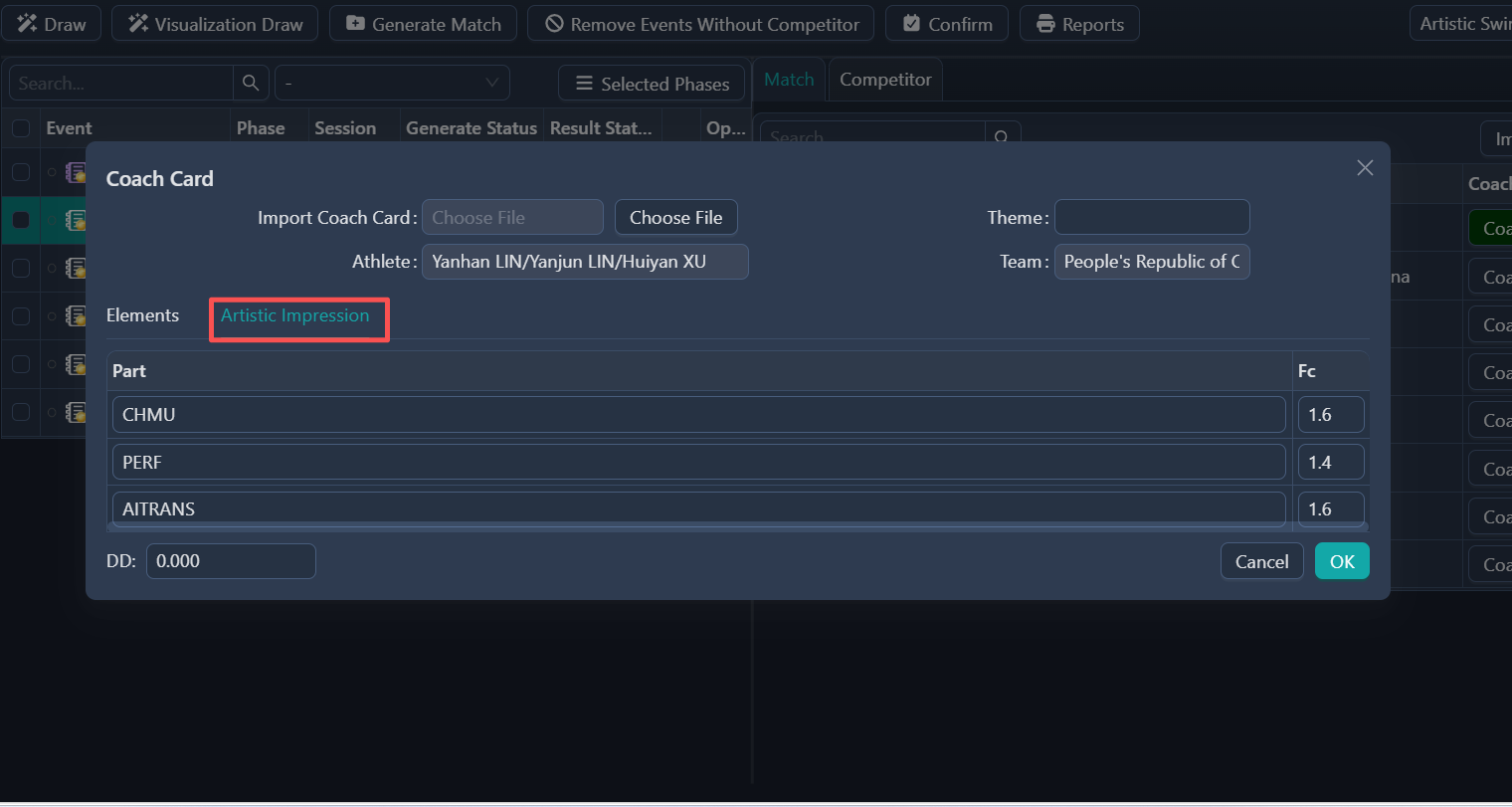Open the phase filter dropdown
The image size is (1512, 807).
coord(392,83)
